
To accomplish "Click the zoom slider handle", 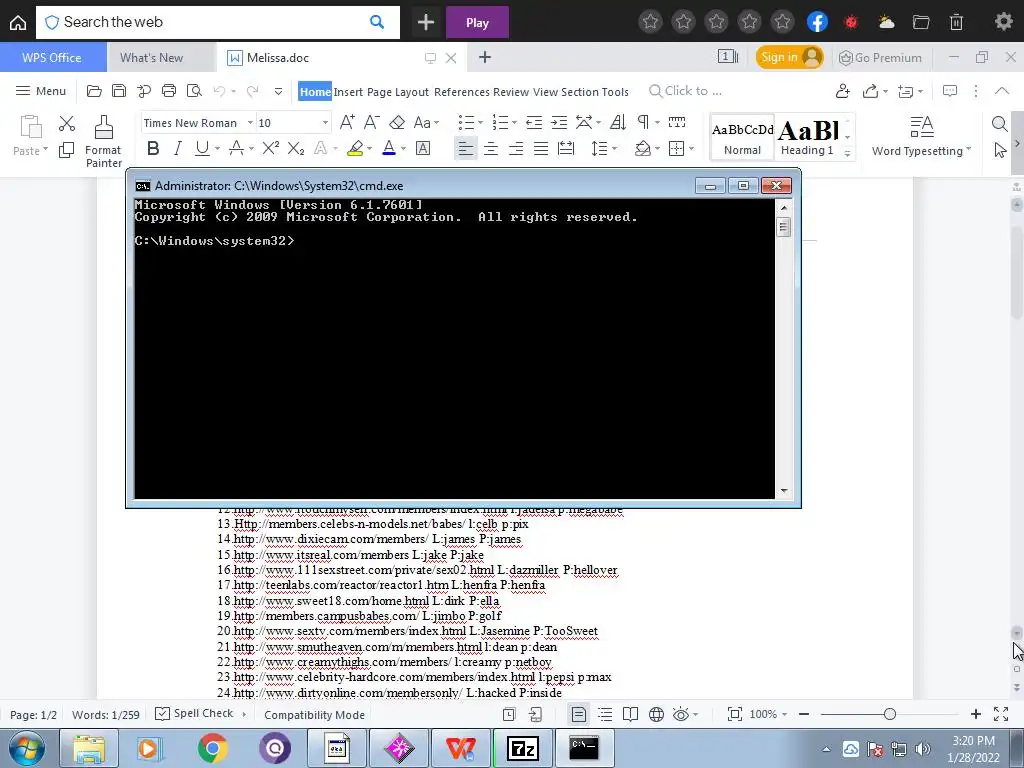I will point(889,714).
